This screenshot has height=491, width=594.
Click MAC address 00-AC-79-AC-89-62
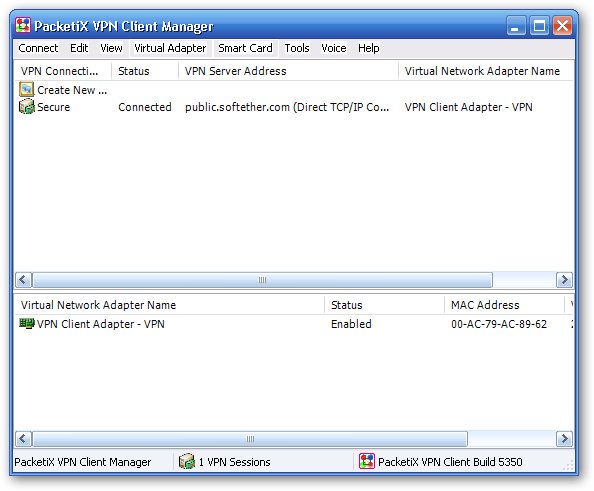499,324
